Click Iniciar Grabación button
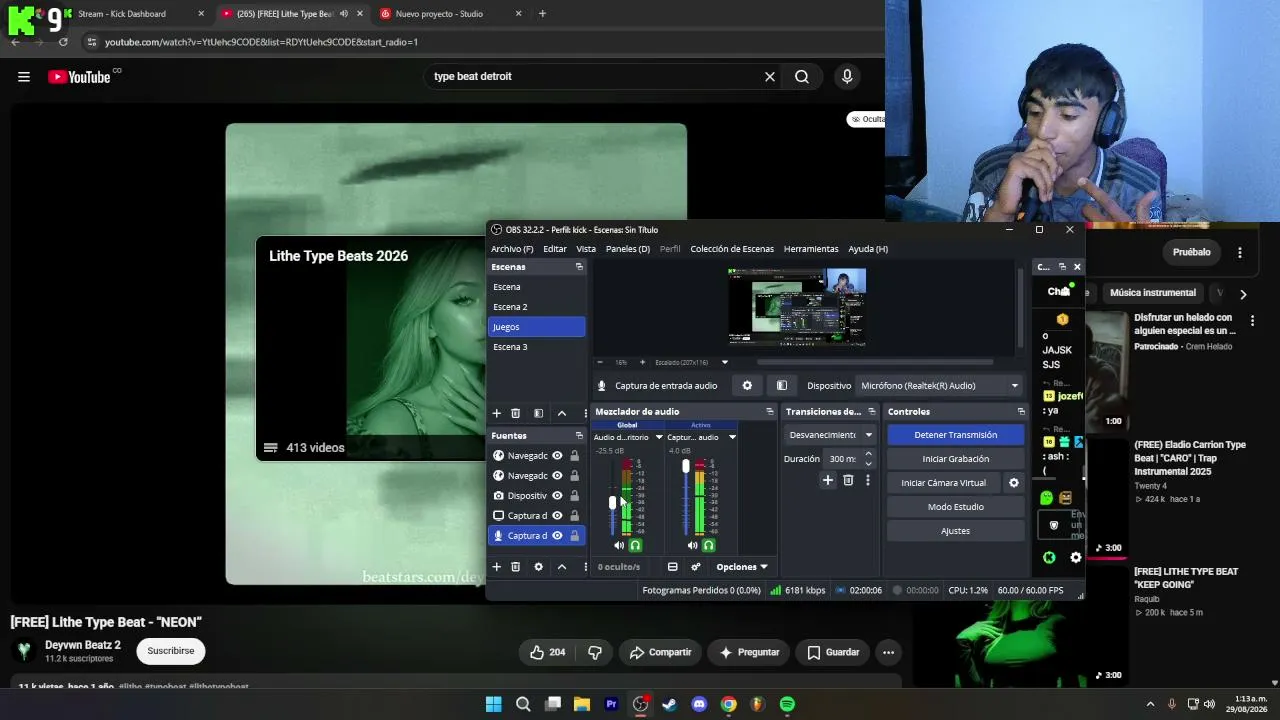Viewport: 1280px width, 720px height. coord(956,459)
